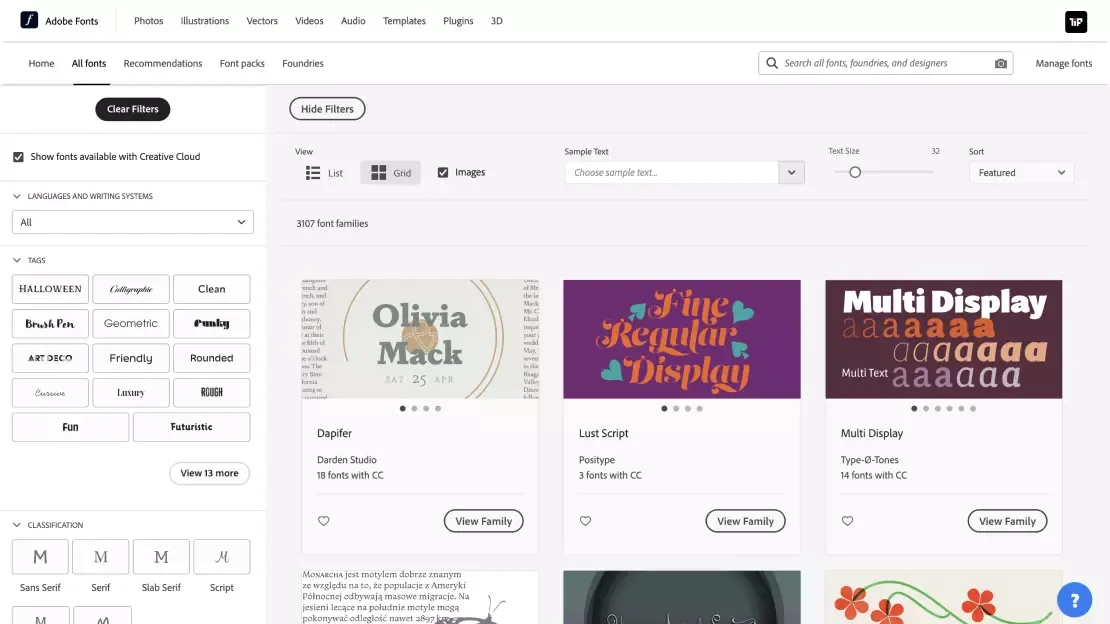The width and height of the screenshot is (1110, 624).
Task: Collapse the Tags section
Action: 17,261
